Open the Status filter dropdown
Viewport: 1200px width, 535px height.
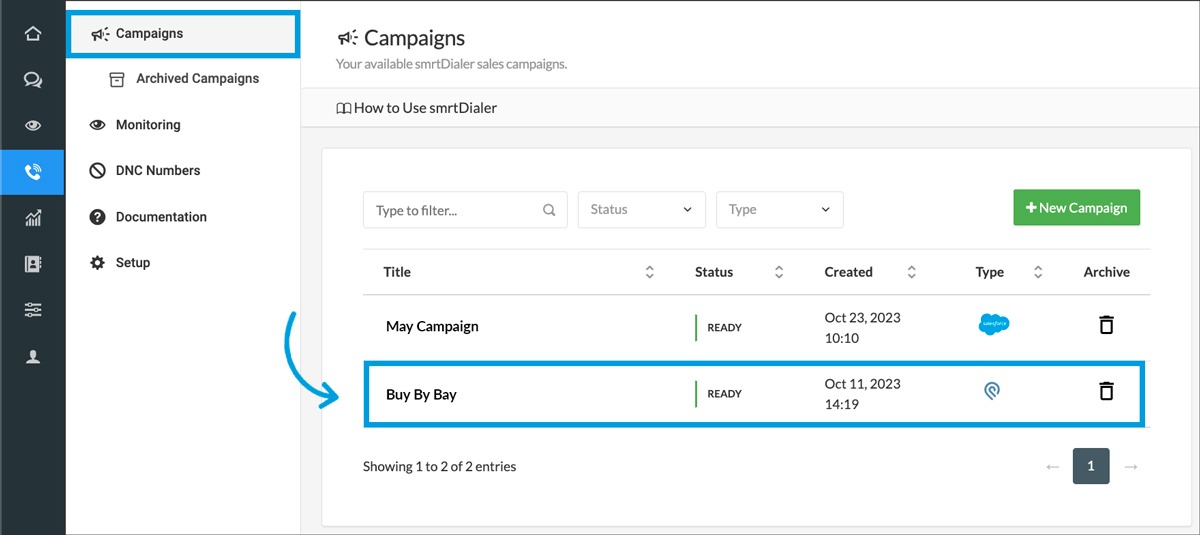coord(641,210)
